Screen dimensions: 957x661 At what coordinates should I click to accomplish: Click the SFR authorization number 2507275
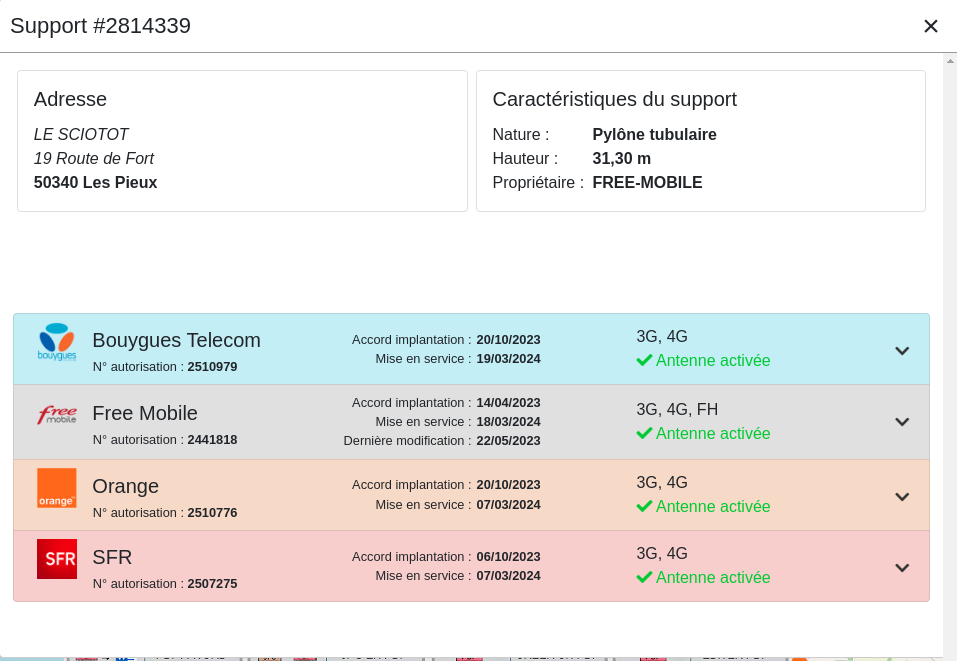(x=212, y=584)
